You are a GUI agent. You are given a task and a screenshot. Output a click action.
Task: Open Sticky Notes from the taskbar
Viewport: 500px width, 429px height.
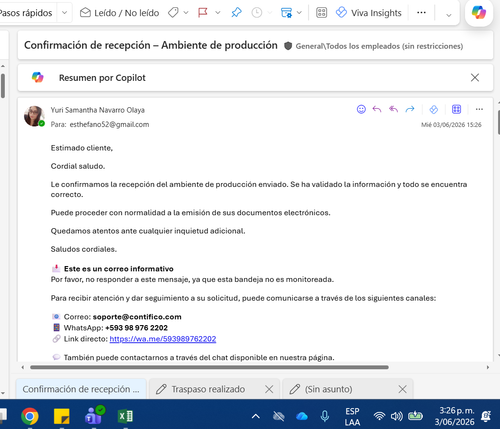click(62, 416)
